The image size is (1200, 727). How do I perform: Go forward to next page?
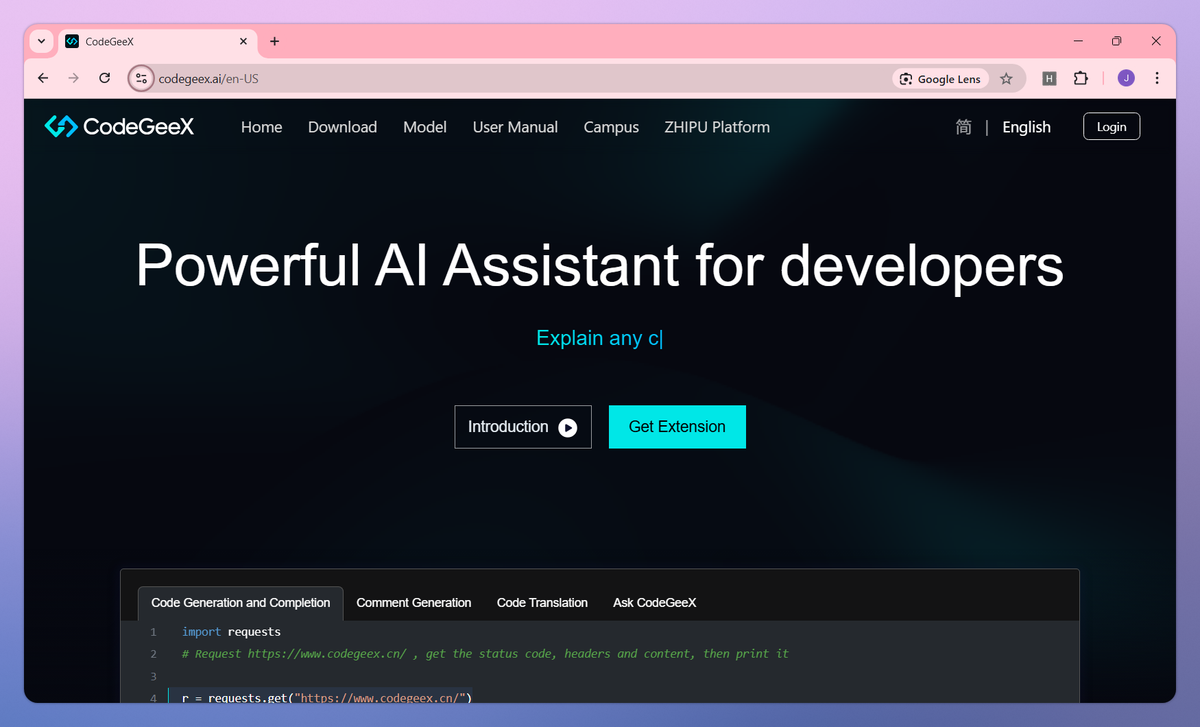(x=73, y=78)
